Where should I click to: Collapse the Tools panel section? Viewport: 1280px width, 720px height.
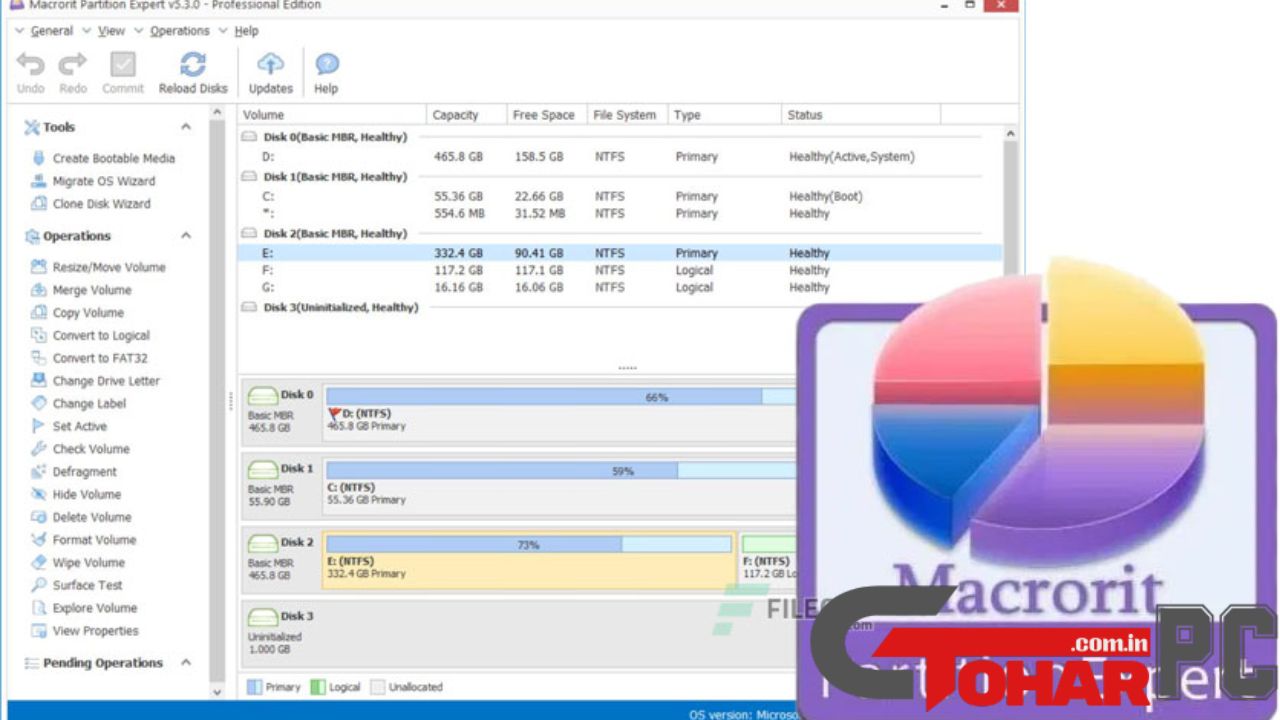(x=186, y=127)
